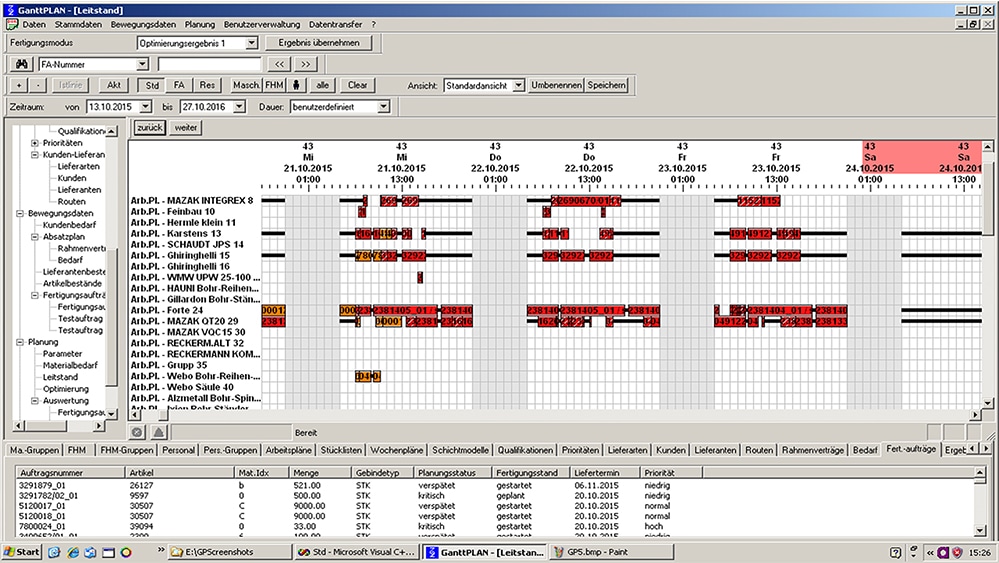This screenshot has width=999, height=563.
Task: Click the weiter button
Action: (x=185, y=127)
